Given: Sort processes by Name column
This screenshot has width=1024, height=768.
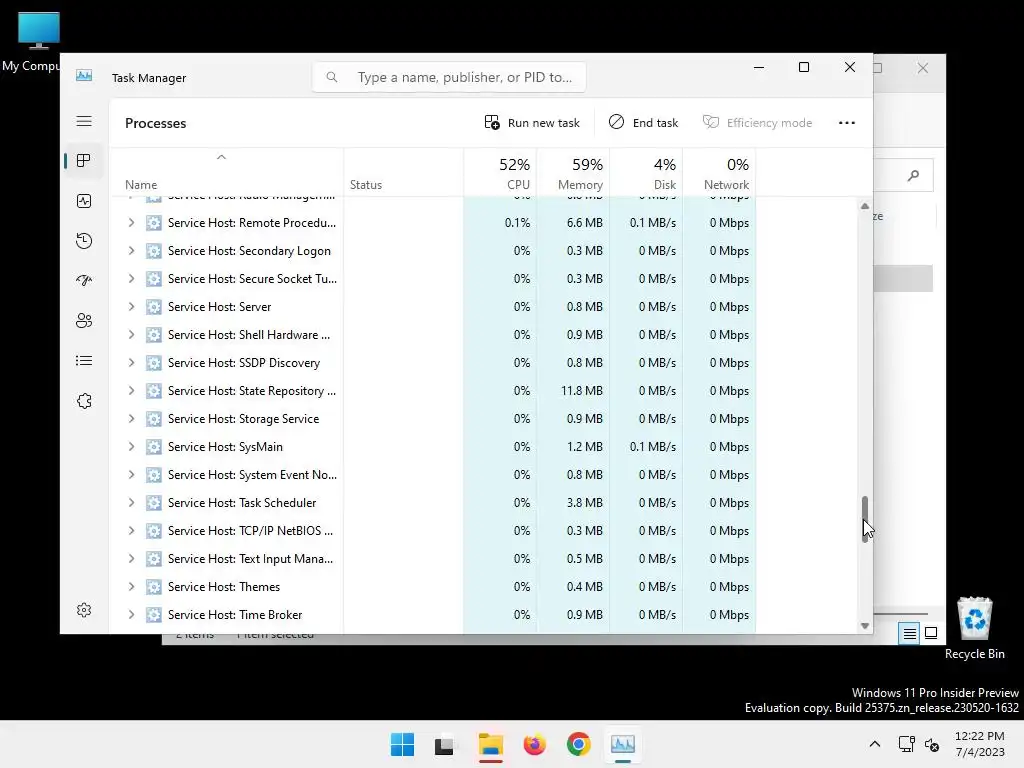Looking at the screenshot, I should [x=227, y=172].
